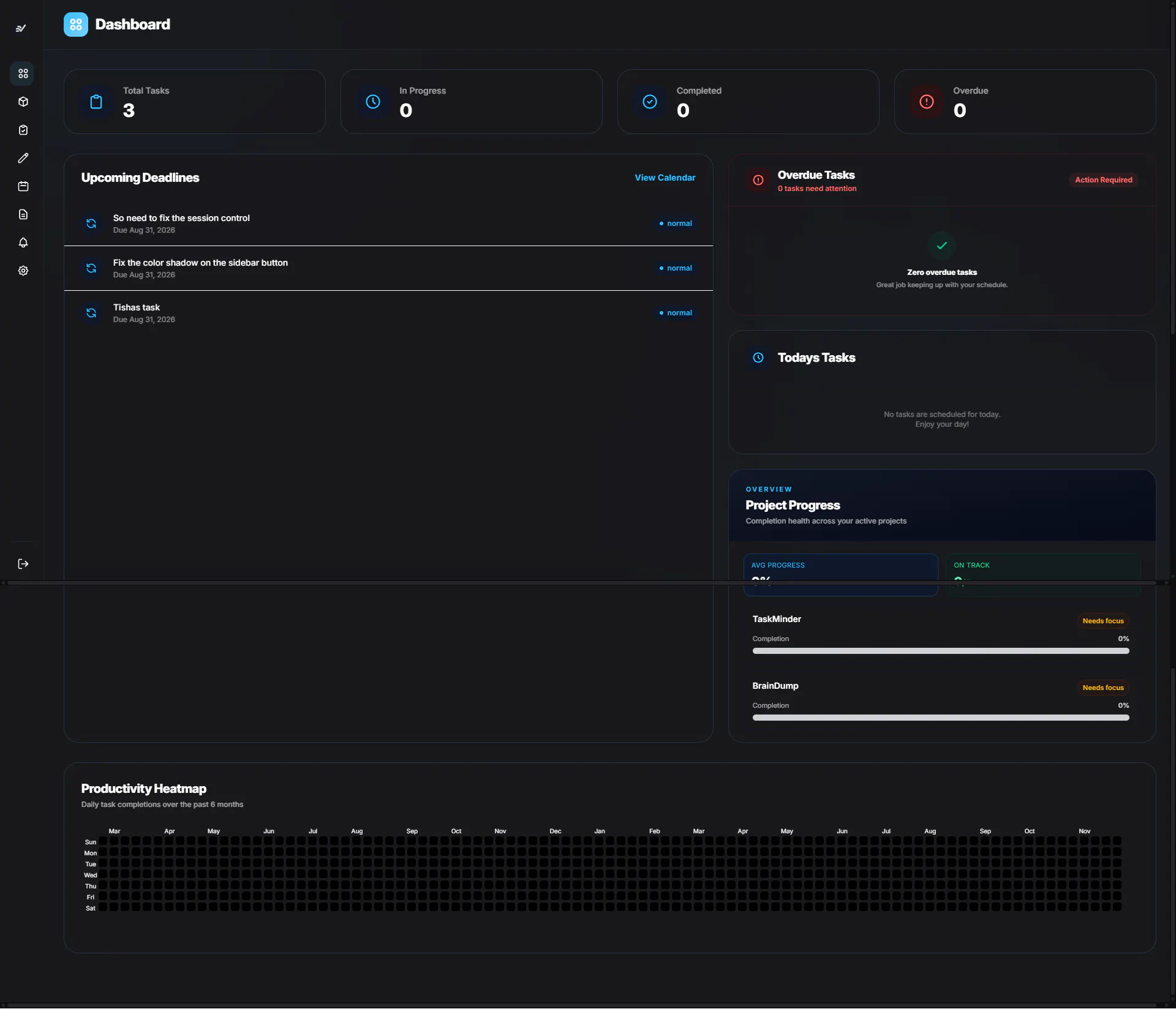Open the View Calendar link
Viewport: 1176px width, 1009px height.
point(665,178)
